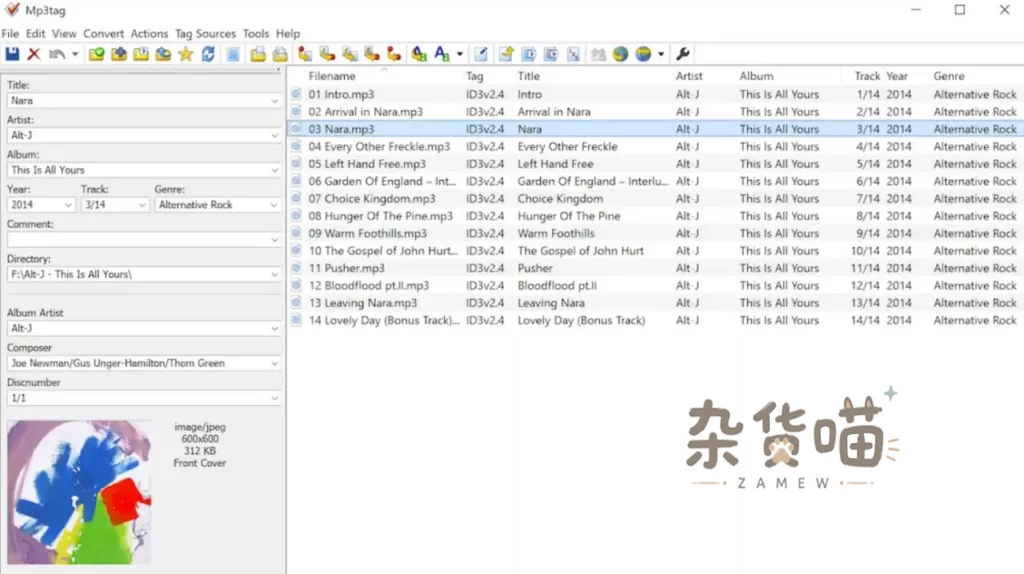The width and height of the screenshot is (1024, 574).
Task: Expand the Comment field dropdown
Action: 274,240
